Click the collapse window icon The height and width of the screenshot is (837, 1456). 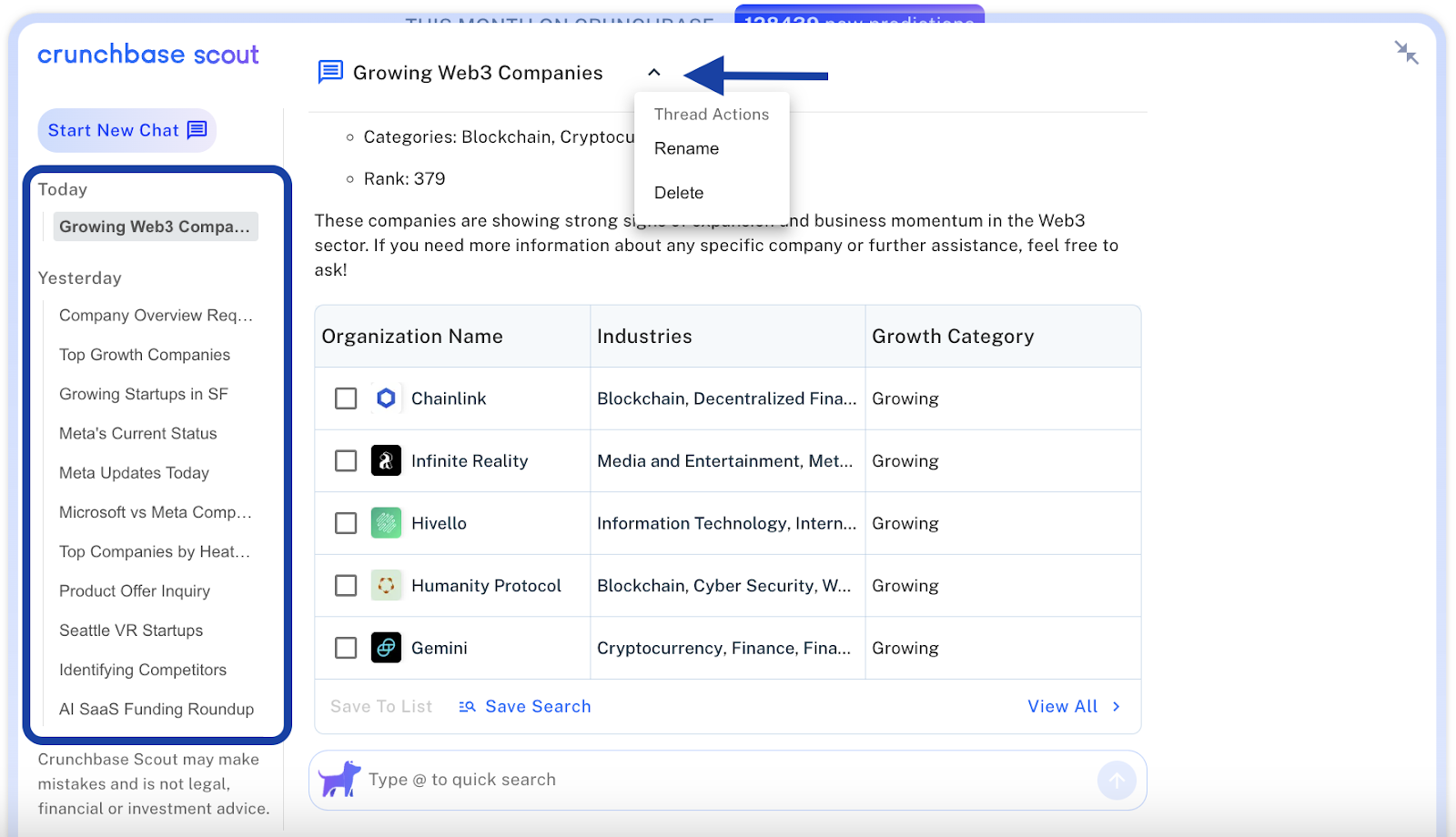[1407, 53]
